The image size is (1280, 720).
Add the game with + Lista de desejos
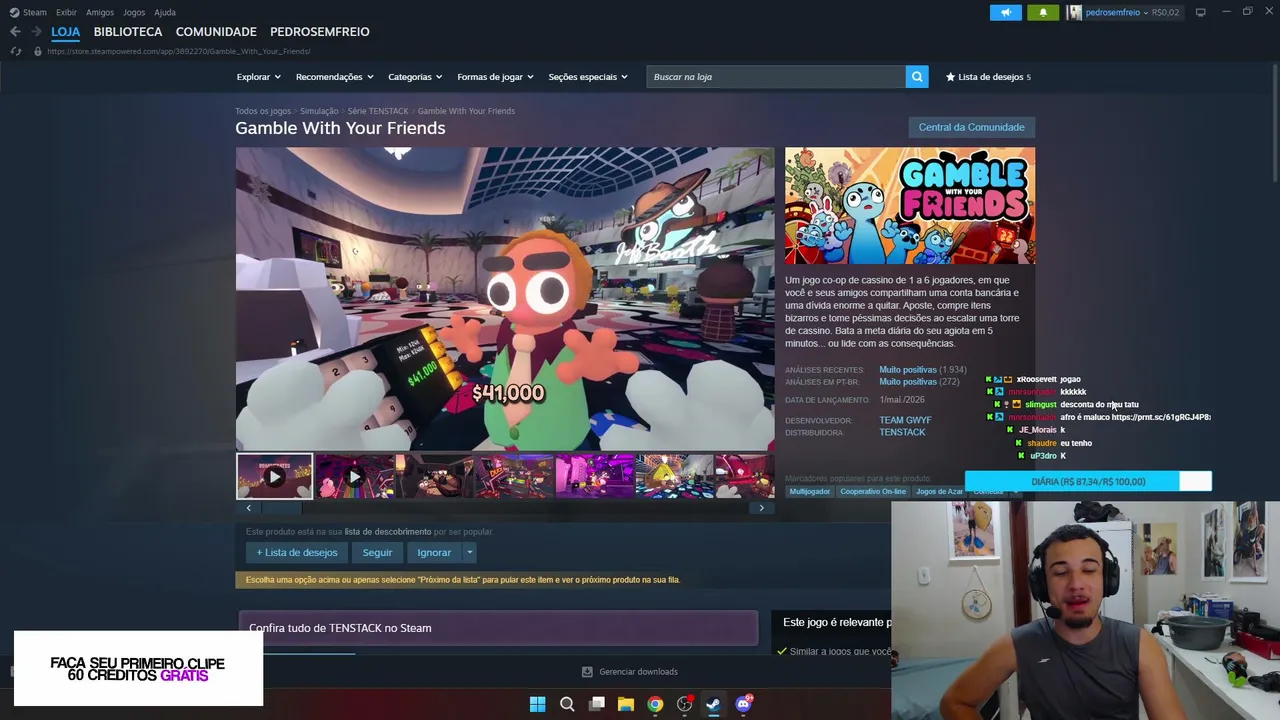click(297, 552)
